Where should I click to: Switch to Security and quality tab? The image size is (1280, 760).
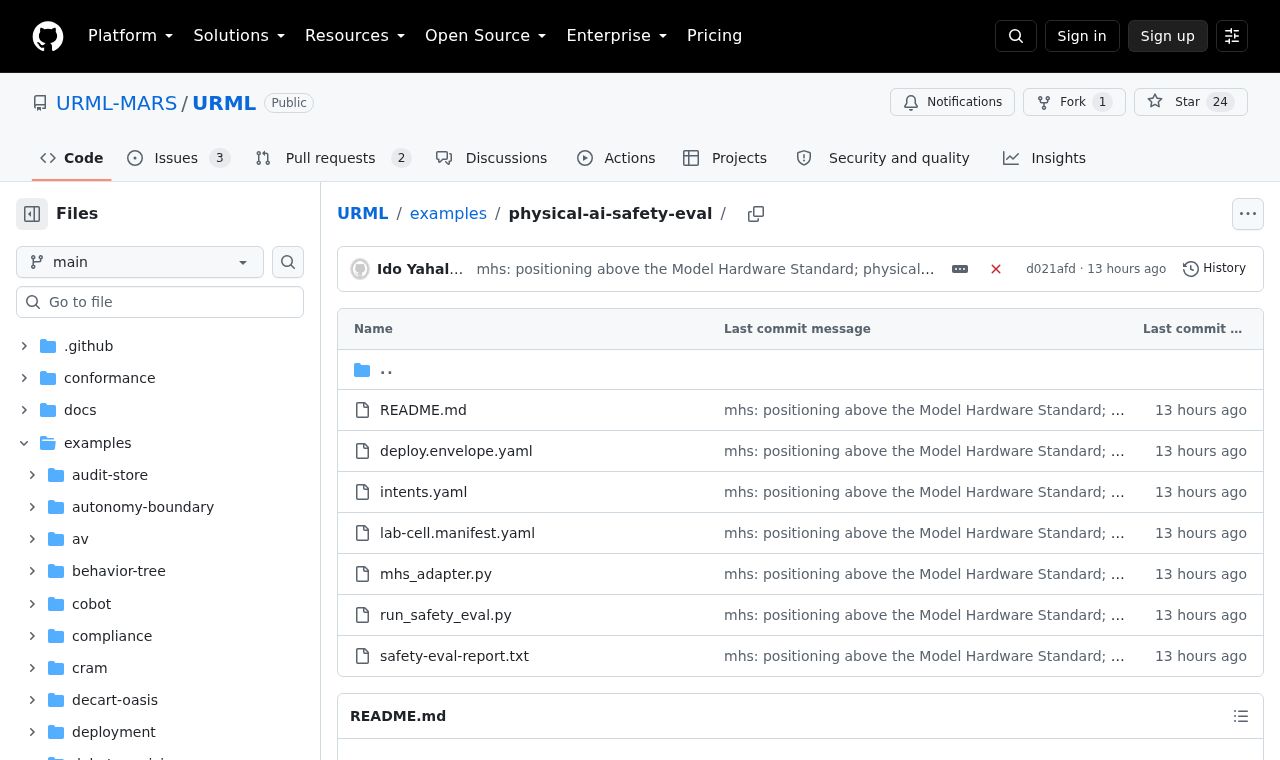tap(883, 158)
